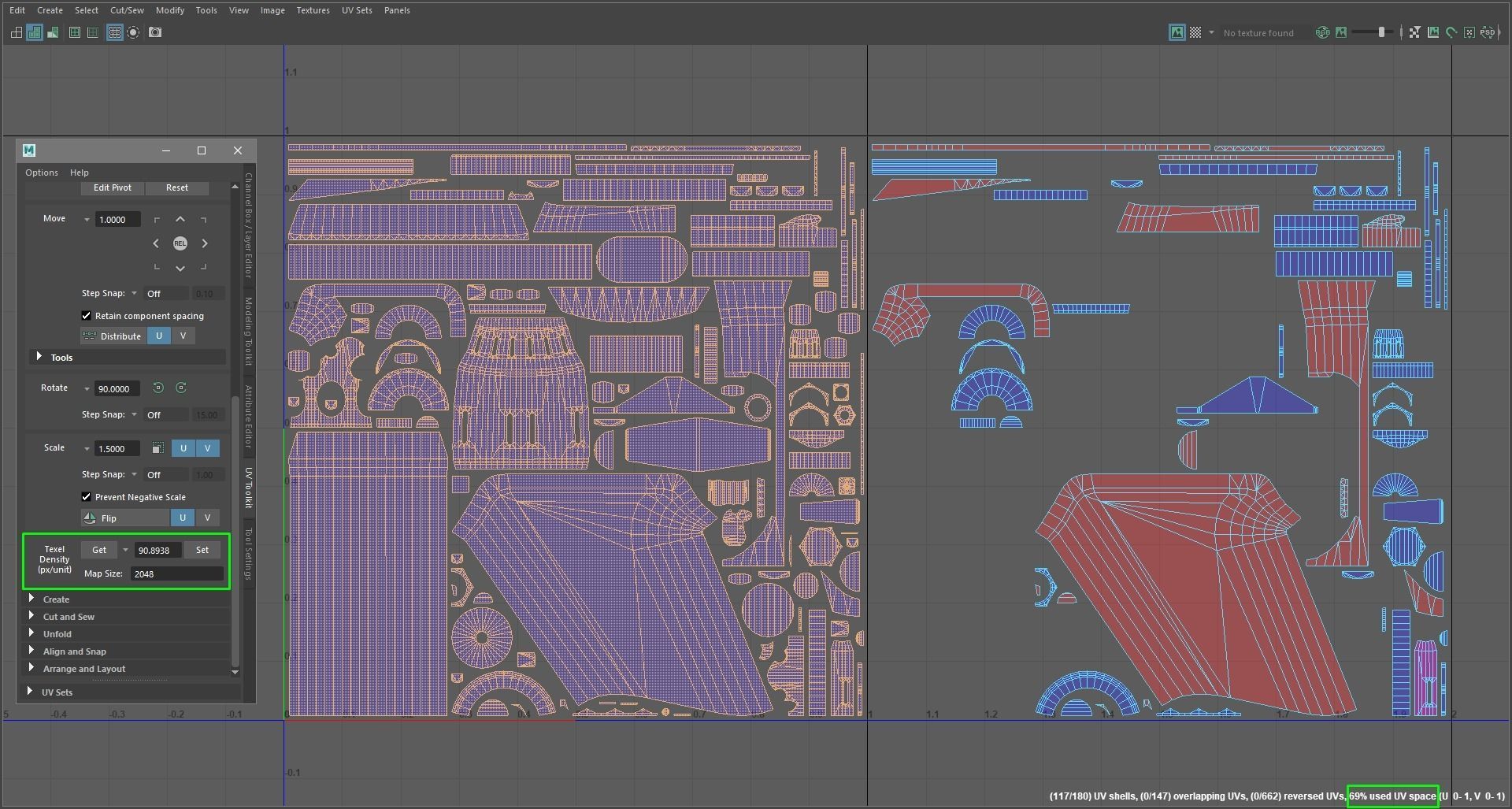The image size is (1512, 809).
Task: Move UVs down with the arrow
Action: tap(180, 268)
